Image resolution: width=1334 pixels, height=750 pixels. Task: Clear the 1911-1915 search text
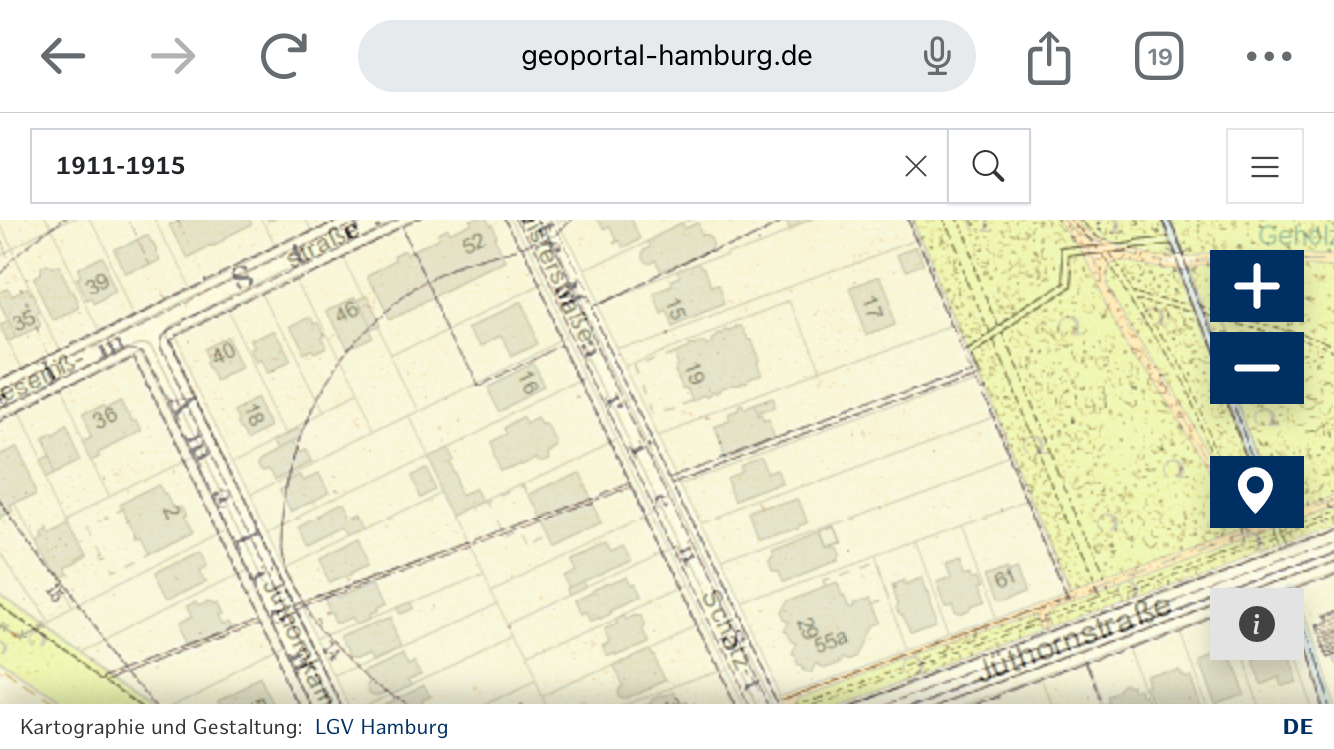pos(916,166)
